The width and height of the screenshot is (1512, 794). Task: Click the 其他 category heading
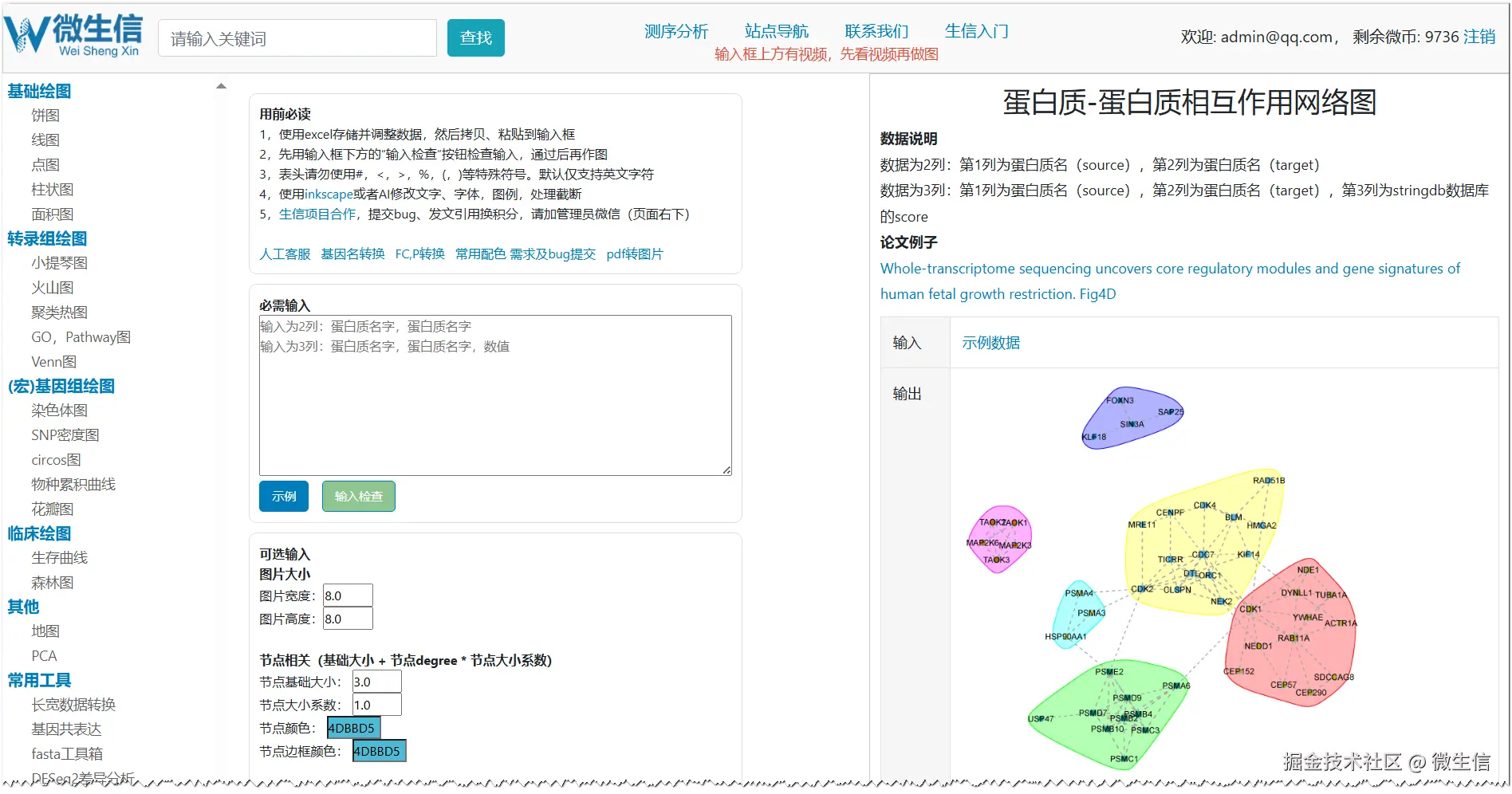pos(23,607)
